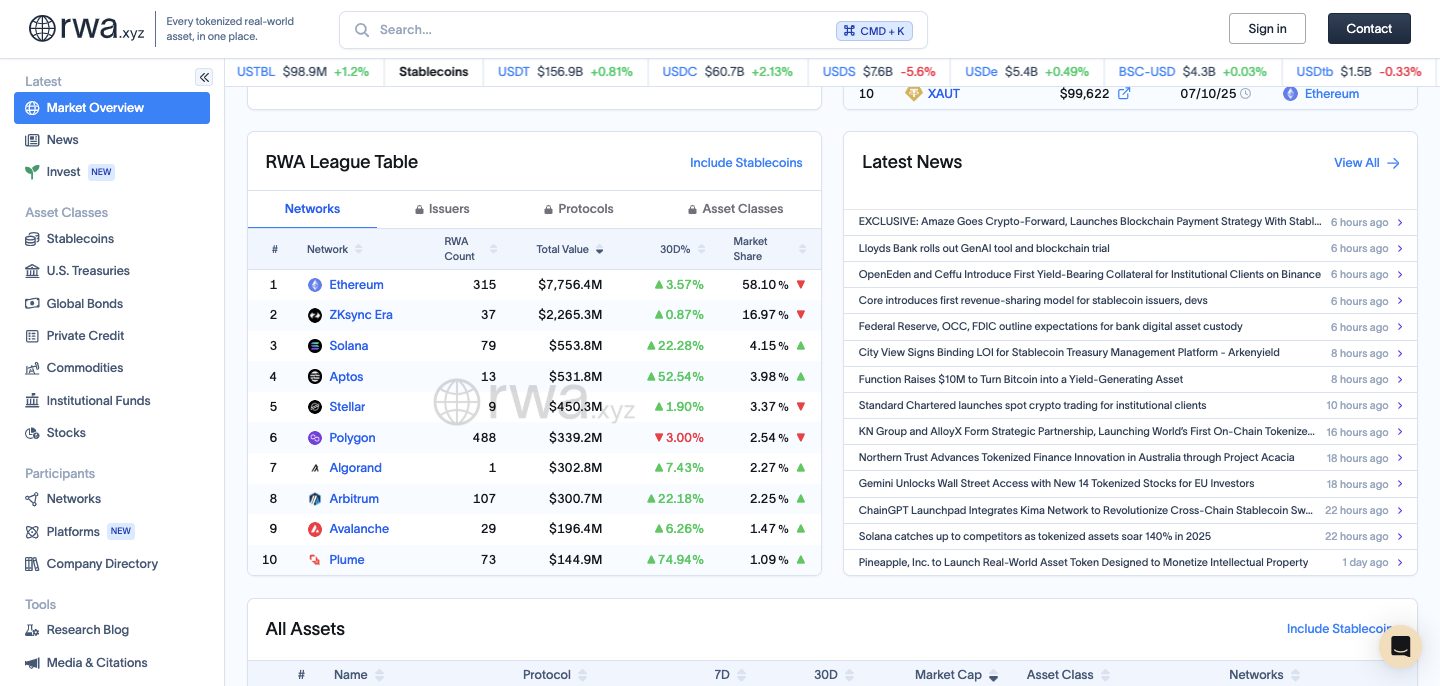Click the Networks sidebar icon
This screenshot has height=686, width=1440.
pyautogui.click(x=32, y=499)
